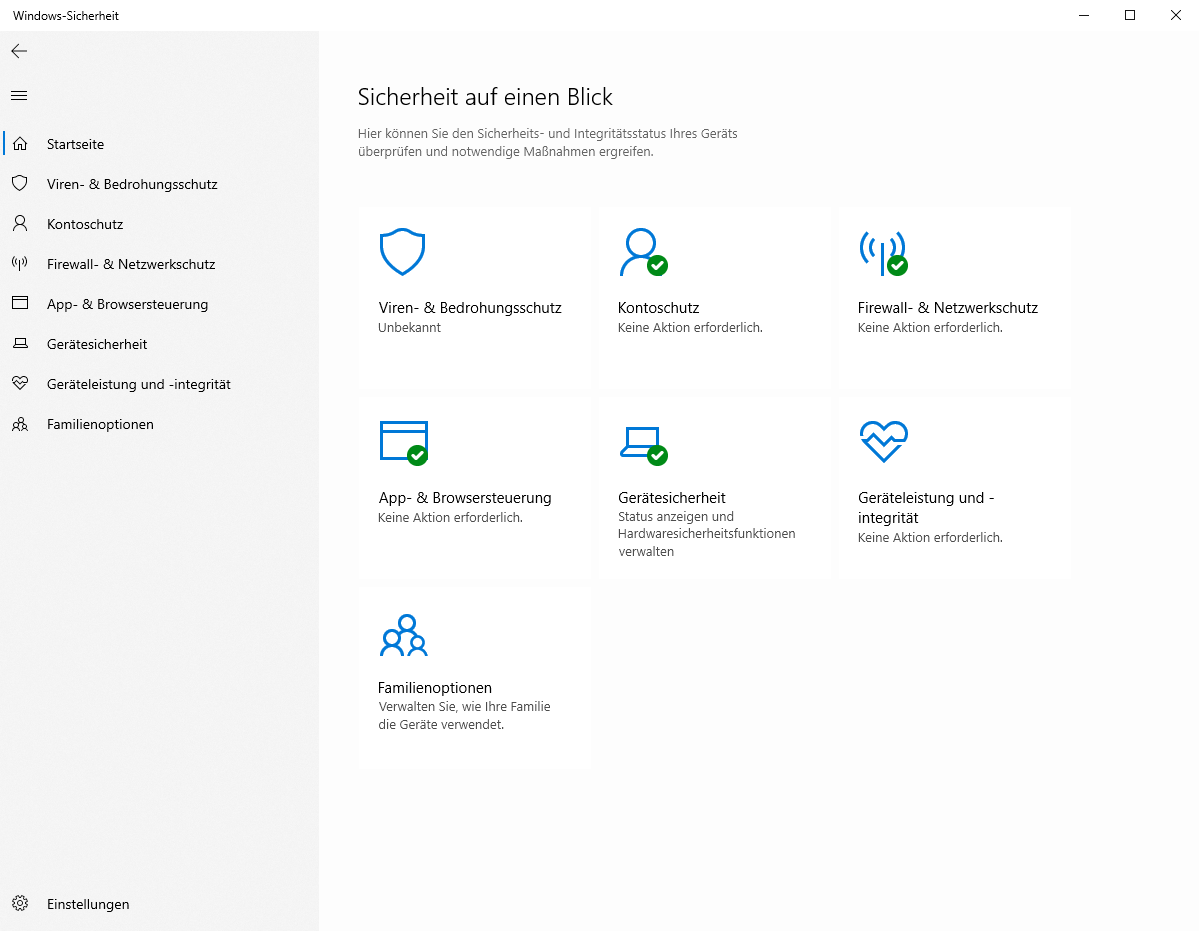The height and width of the screenshot is (931, 1199).
Task: Click the gear icon beside Einstellungen
Action: tap(20, 903)
